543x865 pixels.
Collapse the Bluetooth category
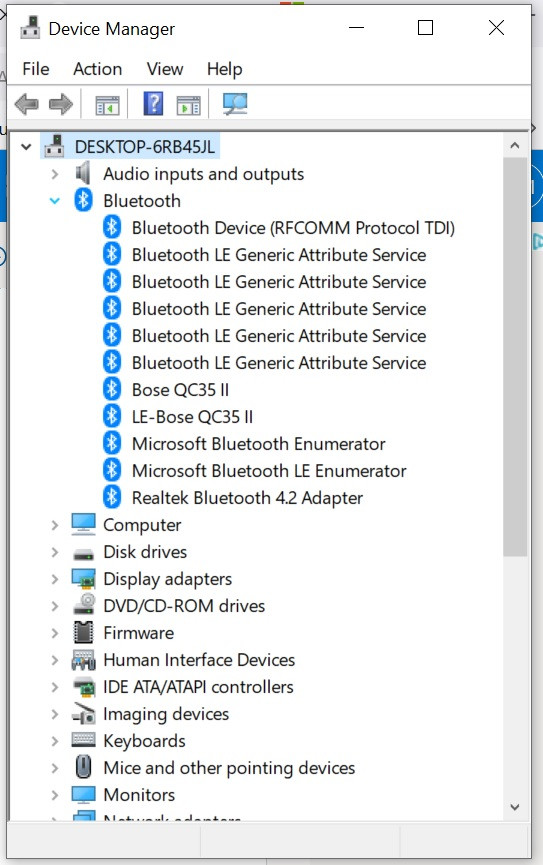55,201
